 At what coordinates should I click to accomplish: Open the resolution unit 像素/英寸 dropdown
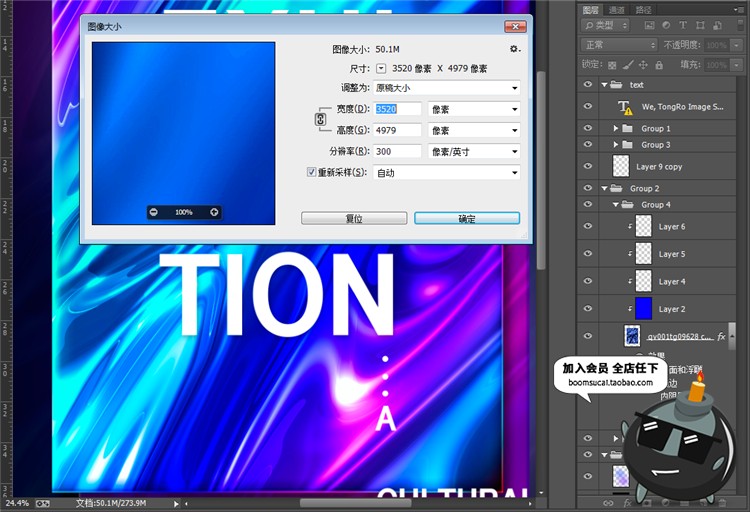[473, 151]
